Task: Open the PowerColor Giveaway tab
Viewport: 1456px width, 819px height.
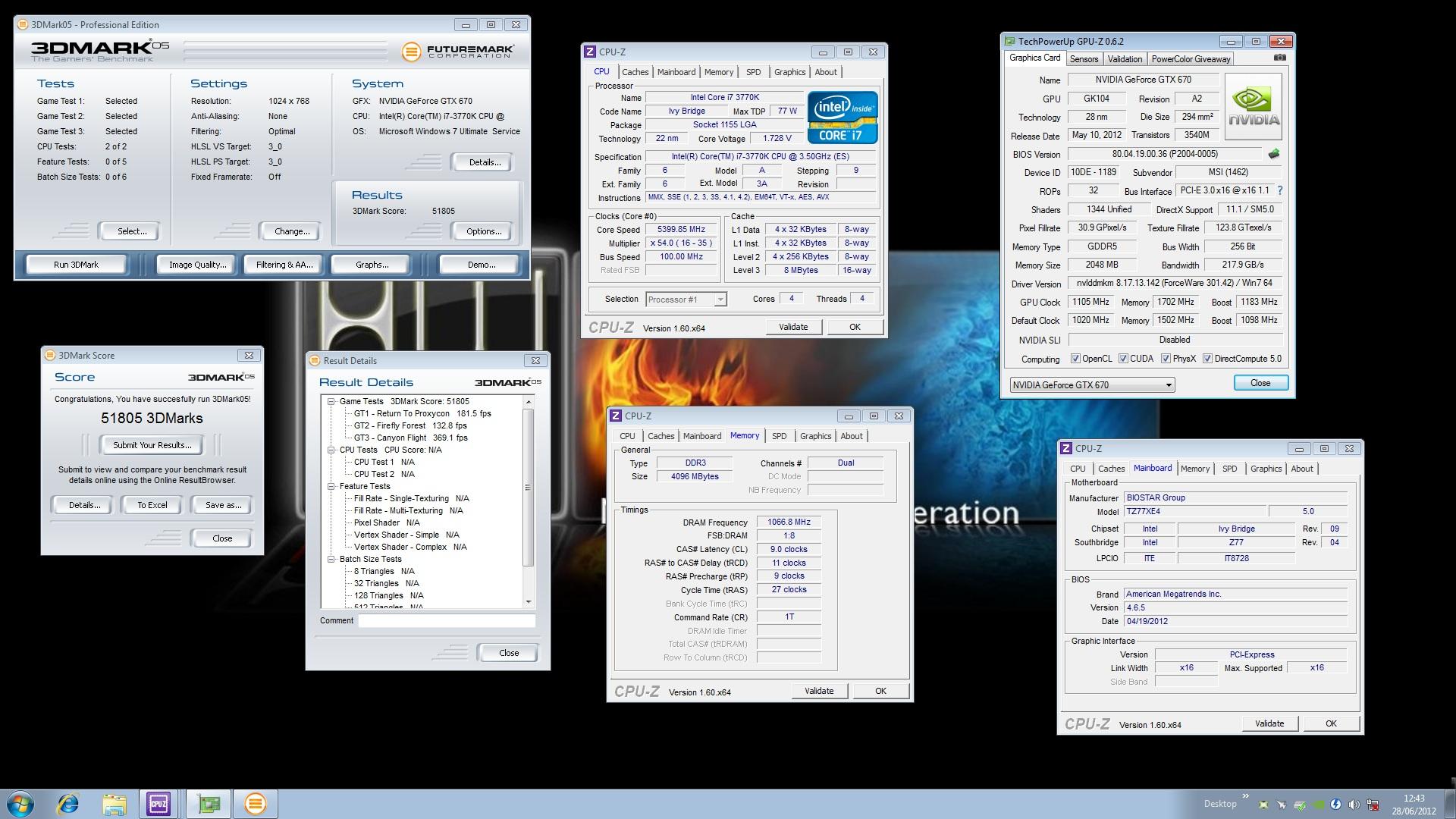Action: point(1191,59)
